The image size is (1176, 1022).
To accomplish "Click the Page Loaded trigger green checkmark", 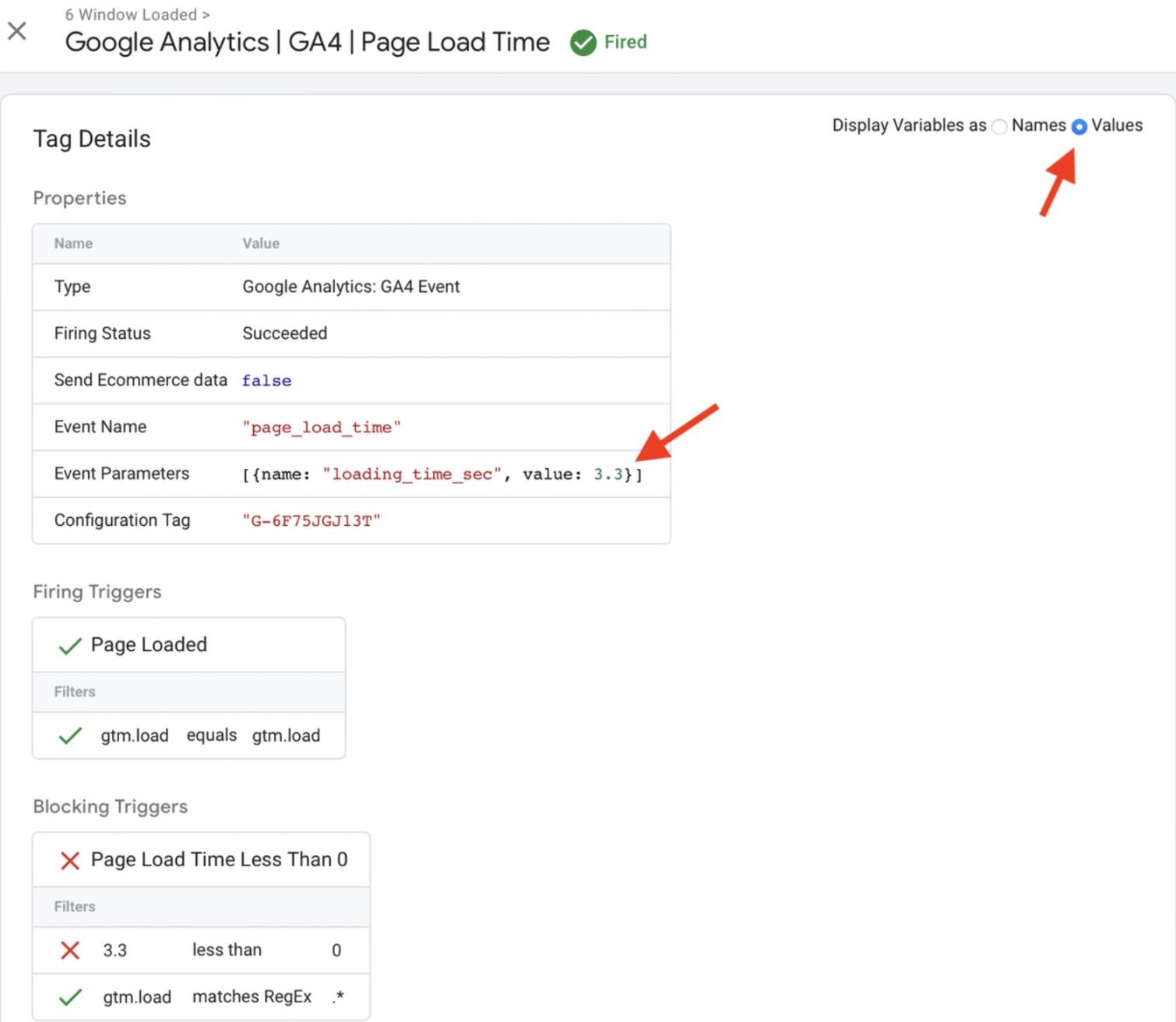I will [x=70, y=646].
